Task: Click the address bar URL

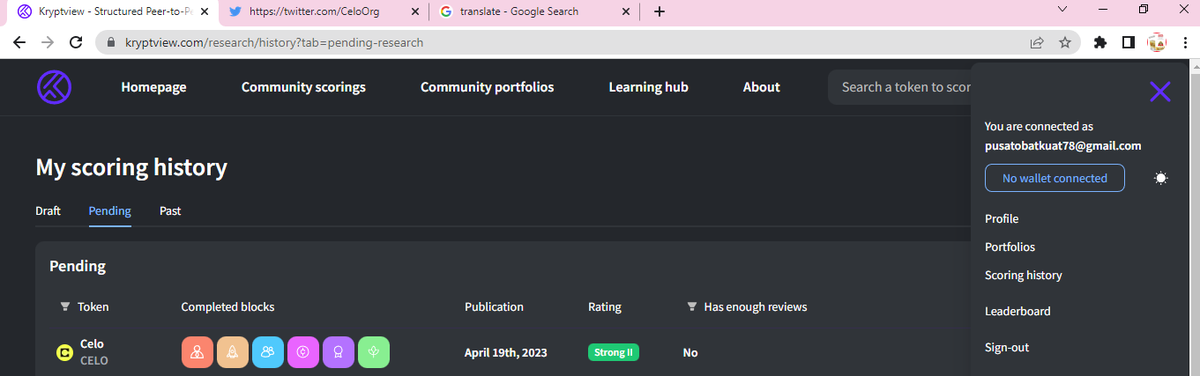Action: click(x=274, y=44)
